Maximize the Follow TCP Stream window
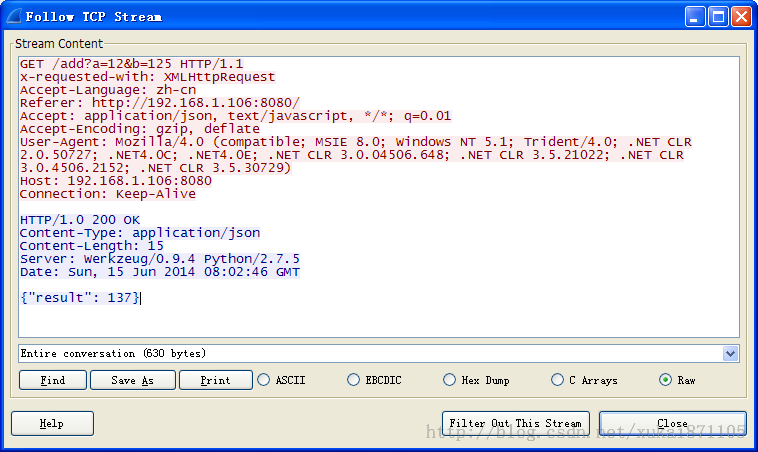The height and width of the screenshot is (452, 758). pyautogui.click(x=718, y=17)
